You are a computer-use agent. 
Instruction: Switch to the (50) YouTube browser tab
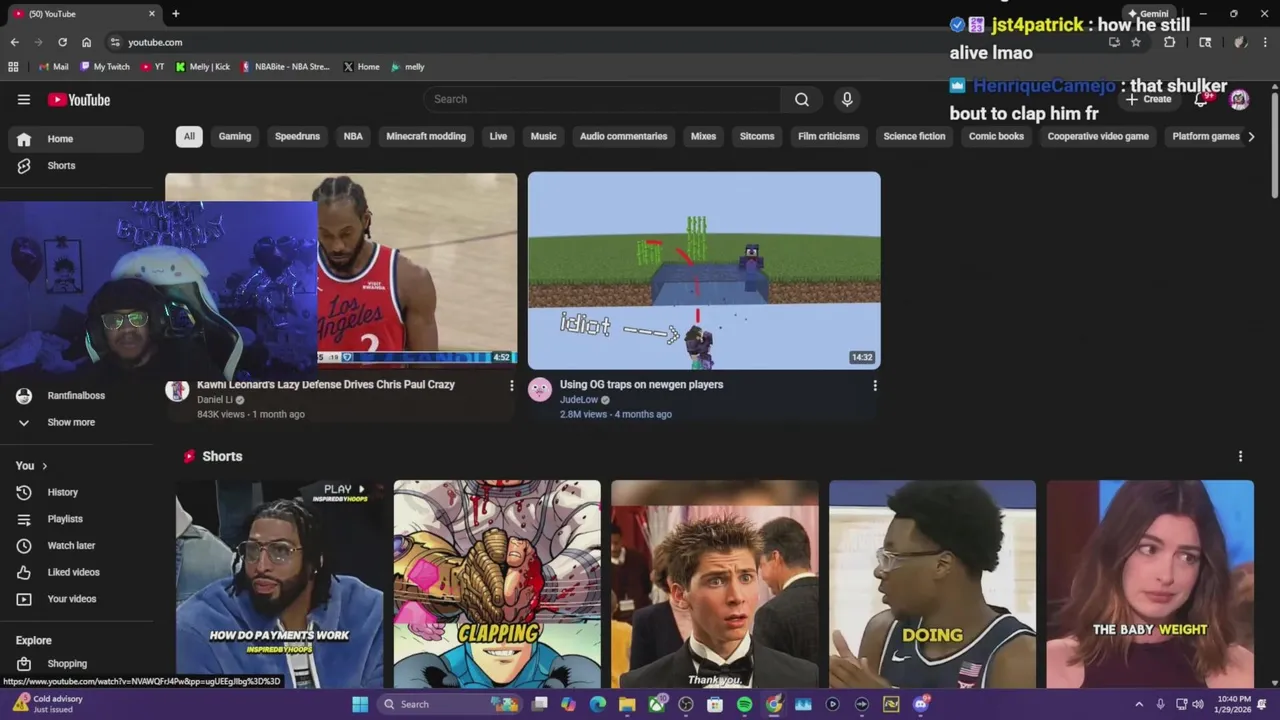82,14
